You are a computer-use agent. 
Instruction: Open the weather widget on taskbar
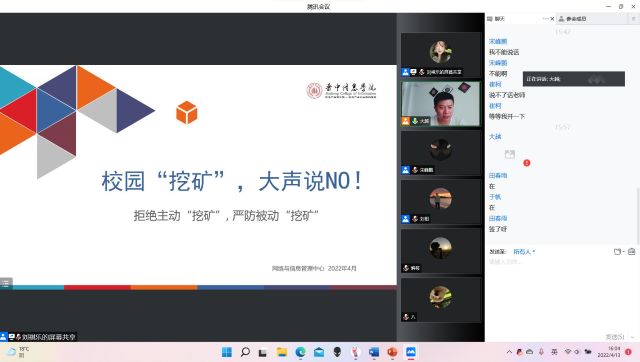[x=18, y=352]
